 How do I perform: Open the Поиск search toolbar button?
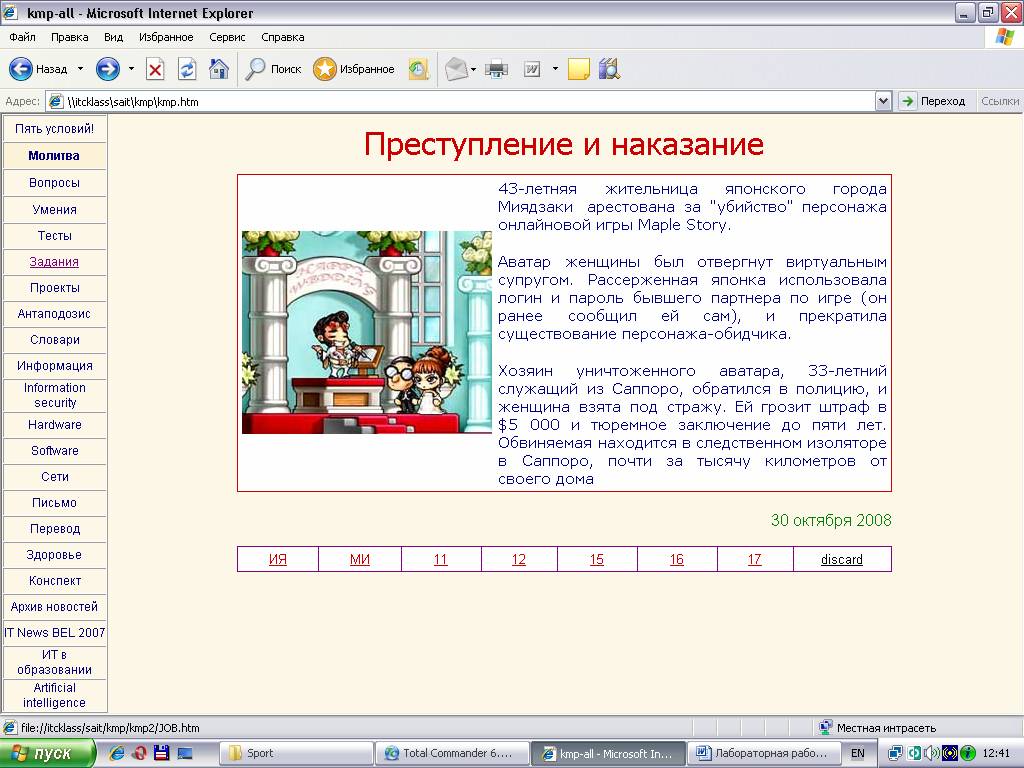click(x=274, y=69)
